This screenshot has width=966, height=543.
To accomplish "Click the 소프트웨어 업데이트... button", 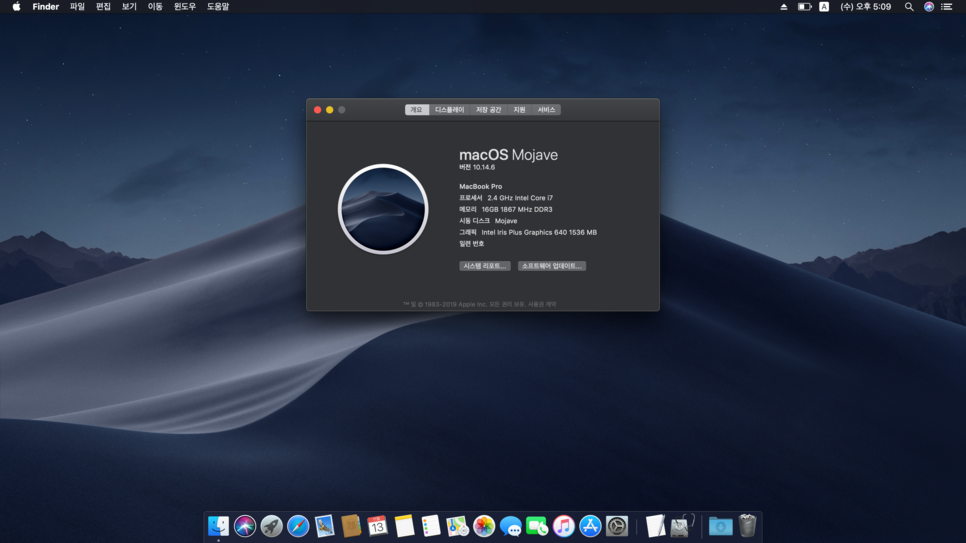I will (x=551, y=266).
